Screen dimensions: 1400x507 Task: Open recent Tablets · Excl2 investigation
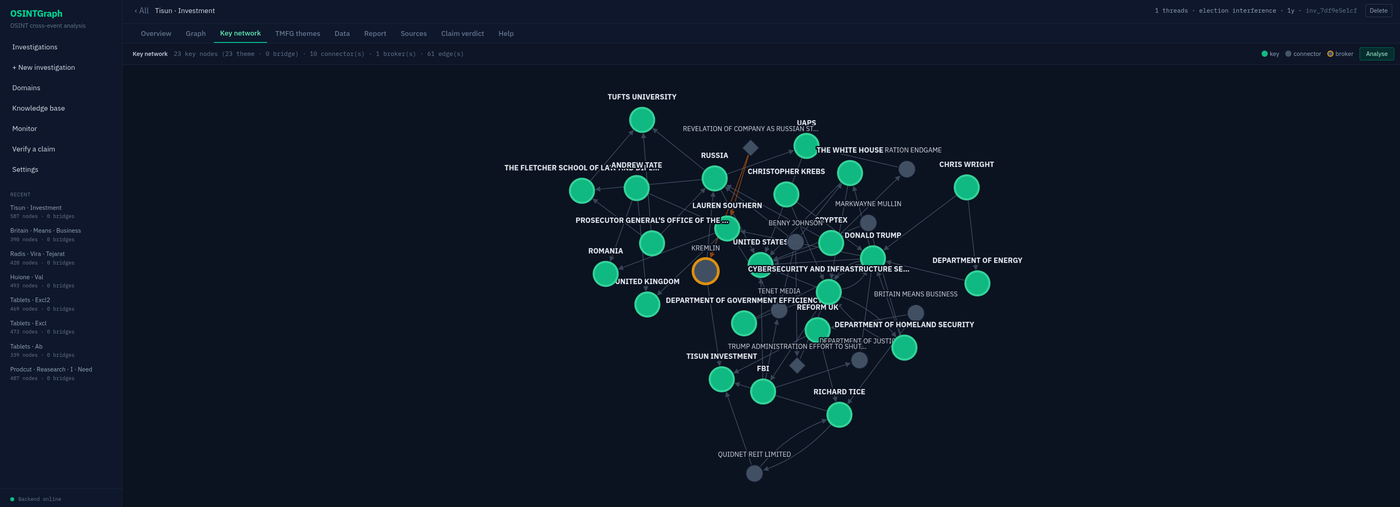[x=61, y=303]
